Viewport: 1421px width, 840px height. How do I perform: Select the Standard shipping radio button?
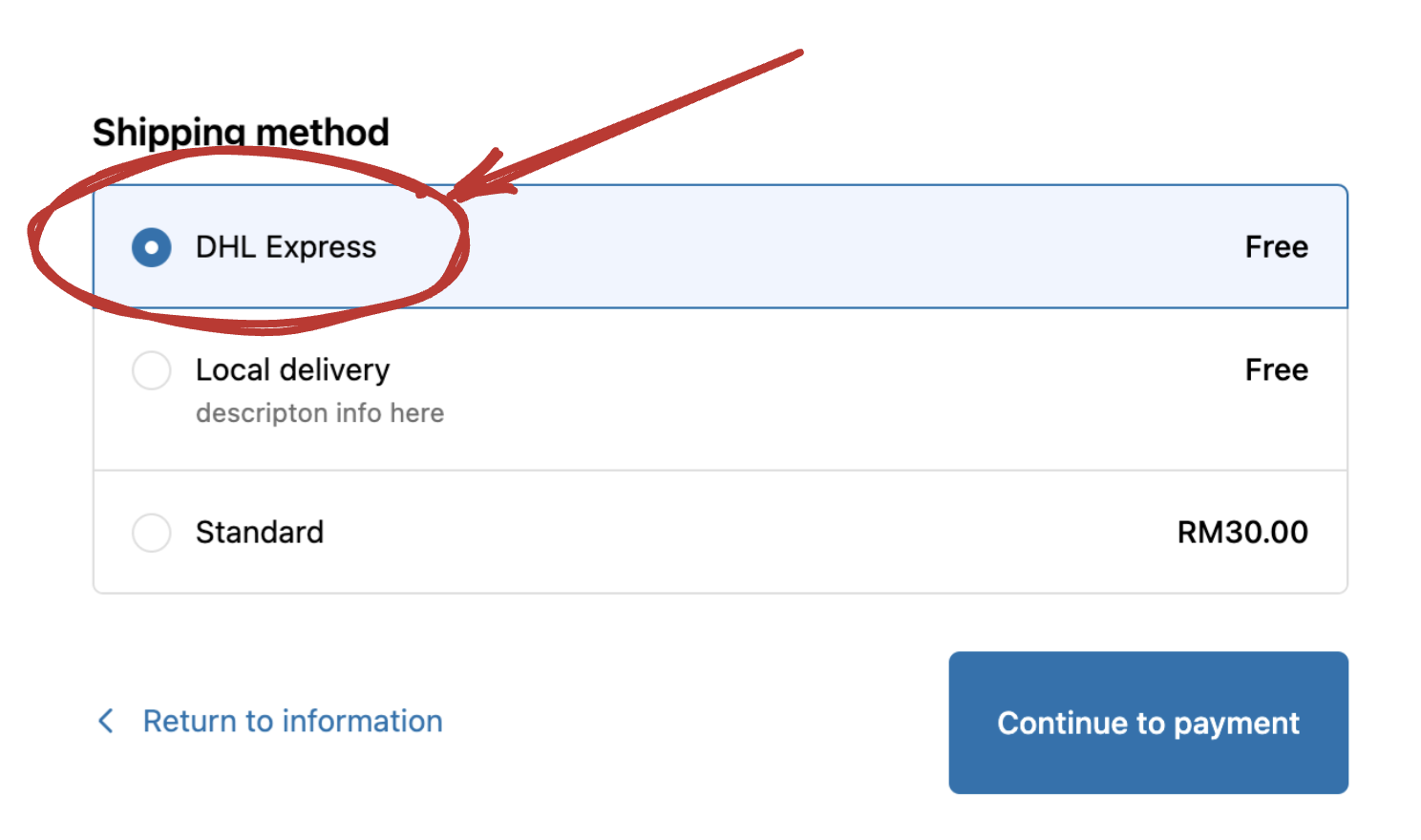(x=151, y=533)
